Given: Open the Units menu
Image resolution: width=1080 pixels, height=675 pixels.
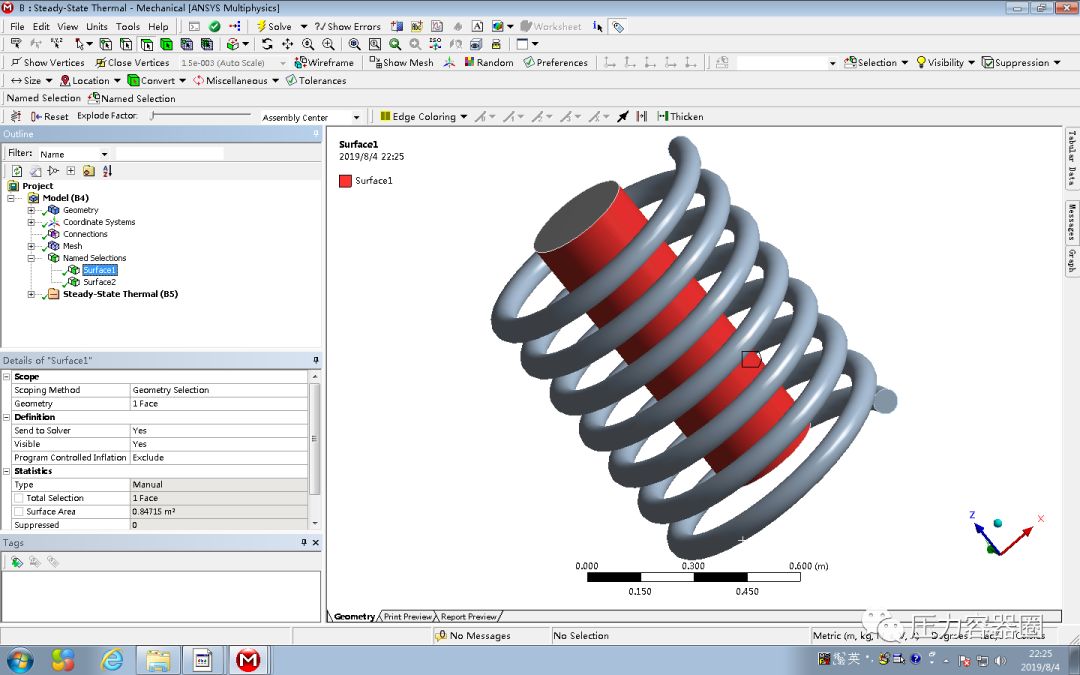Looking at the screenshot, I should [96, 26].
